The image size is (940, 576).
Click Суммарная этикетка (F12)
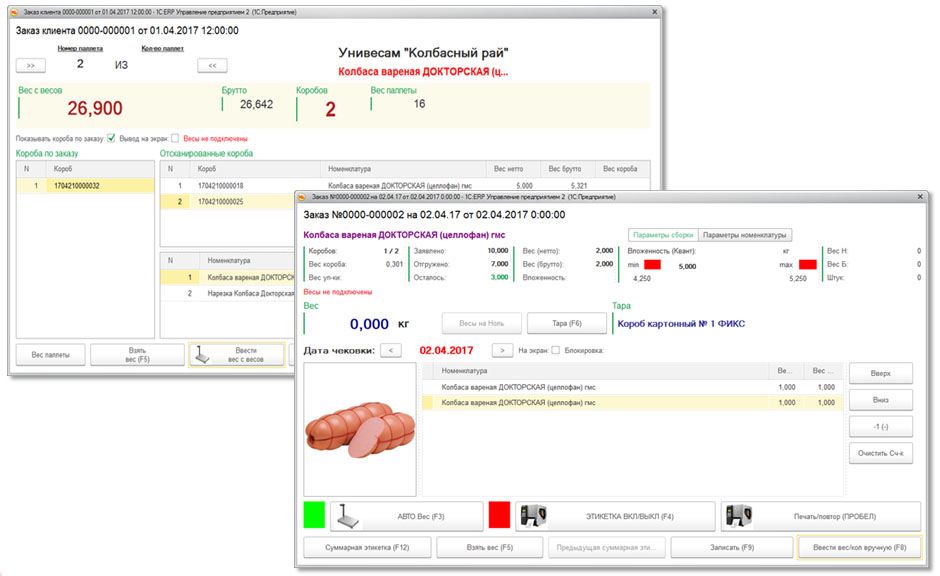(x=367, y=547)
